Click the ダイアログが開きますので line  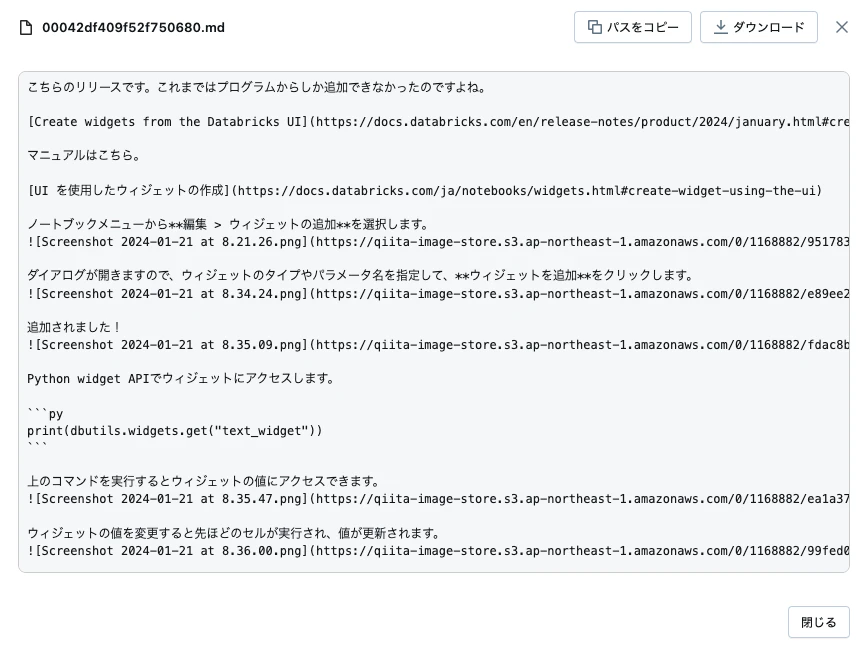361,276
